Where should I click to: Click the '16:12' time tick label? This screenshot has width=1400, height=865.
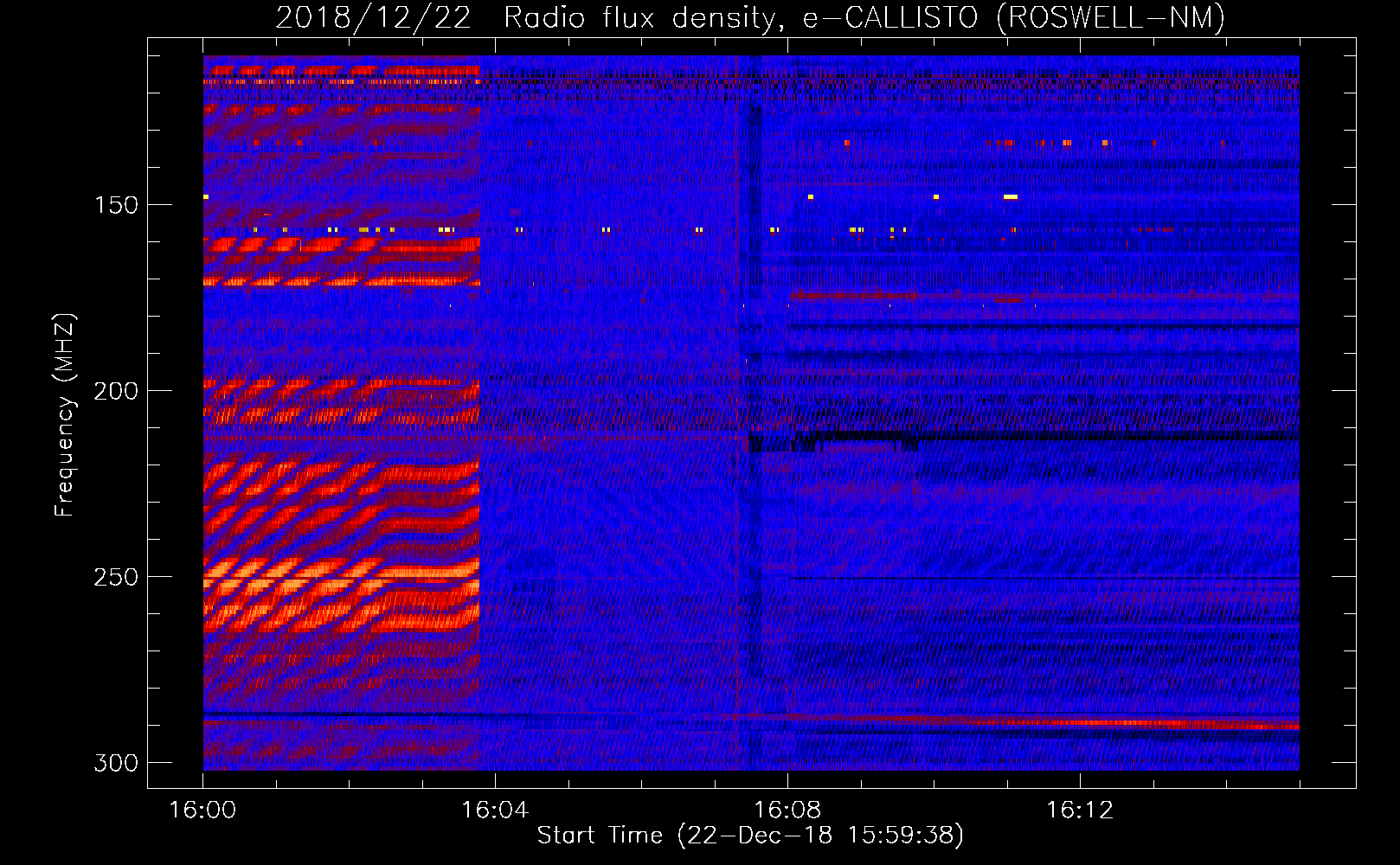(1080, 811)
